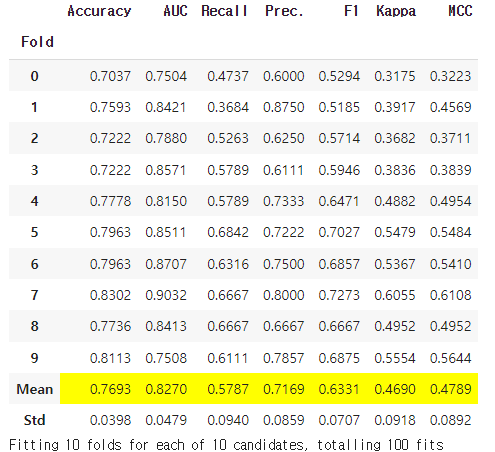Click the Recall column header
495x452 pixels.
pyautogui.click(x=224, y=11)
